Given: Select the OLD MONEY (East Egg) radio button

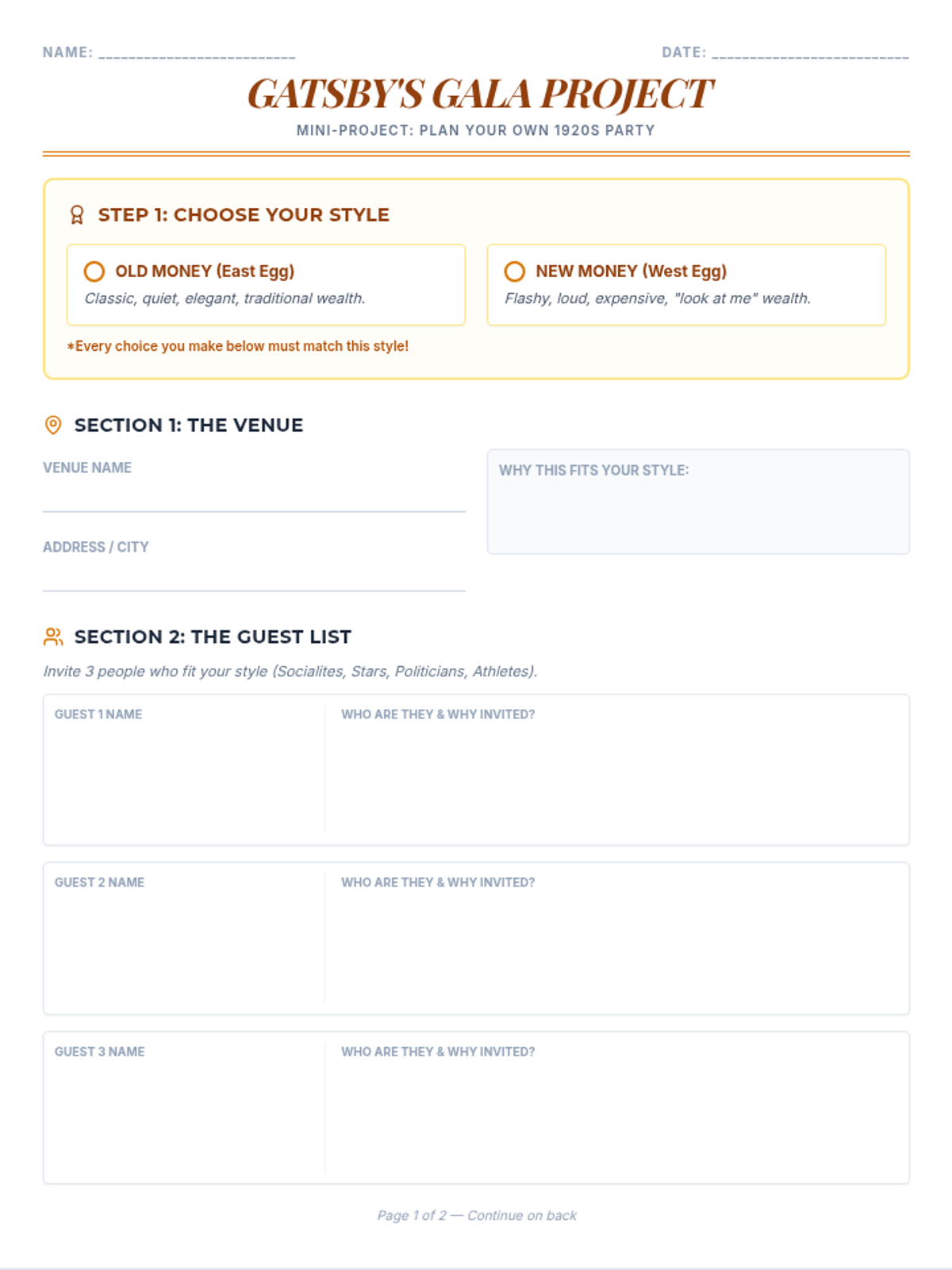Looking at the screenshot, I should (x=94, y=271).
